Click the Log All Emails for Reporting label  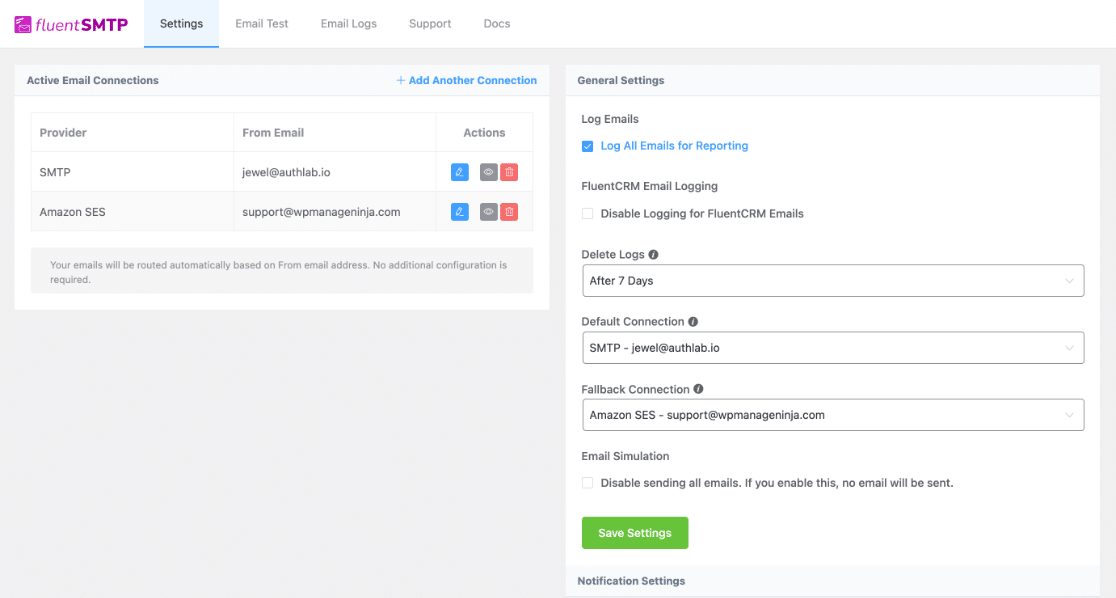click(674, 146)
